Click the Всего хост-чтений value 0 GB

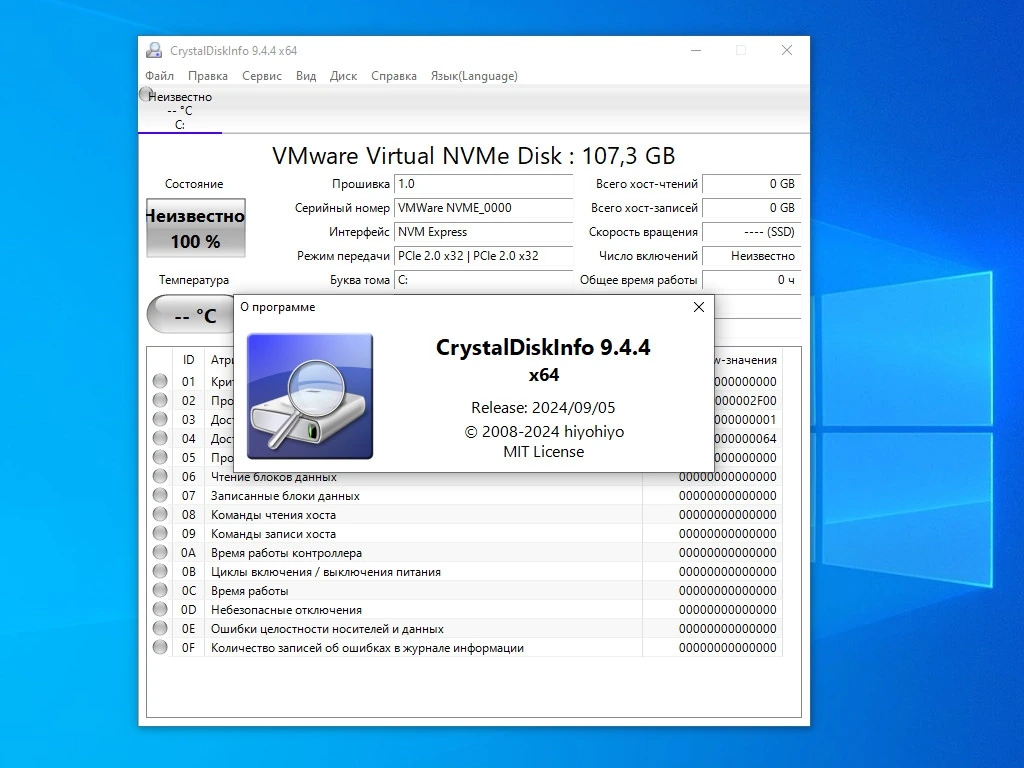[751, 184]
